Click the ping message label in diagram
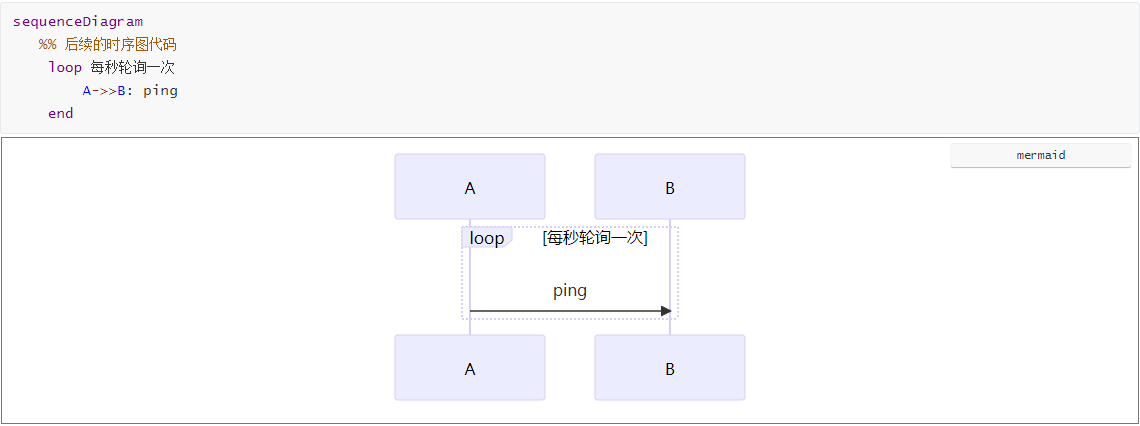Screen dimensions: 1140x426 click(x=570, y=291)
